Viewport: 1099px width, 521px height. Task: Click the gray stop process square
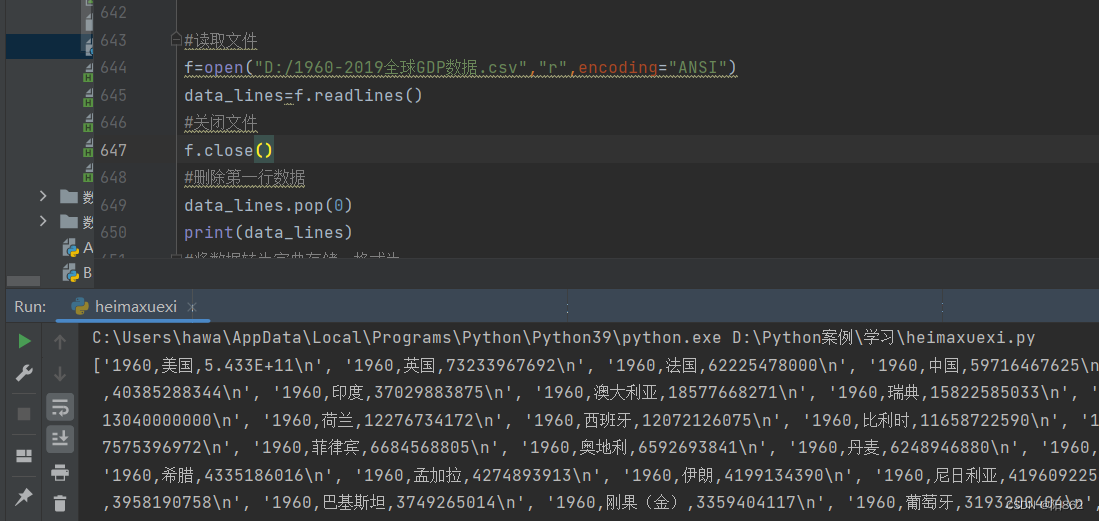[x=25, y=414]
